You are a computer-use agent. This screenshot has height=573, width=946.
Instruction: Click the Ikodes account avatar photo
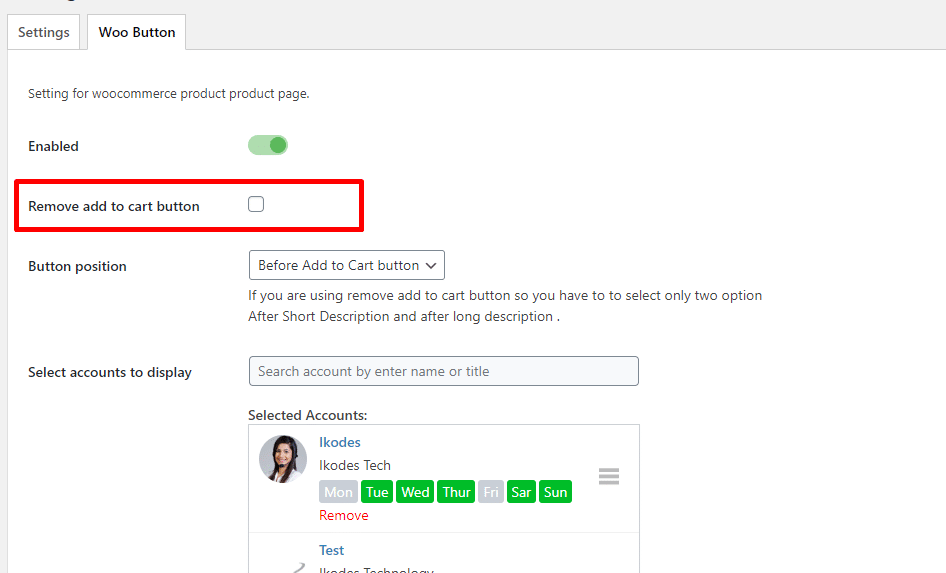283,459
